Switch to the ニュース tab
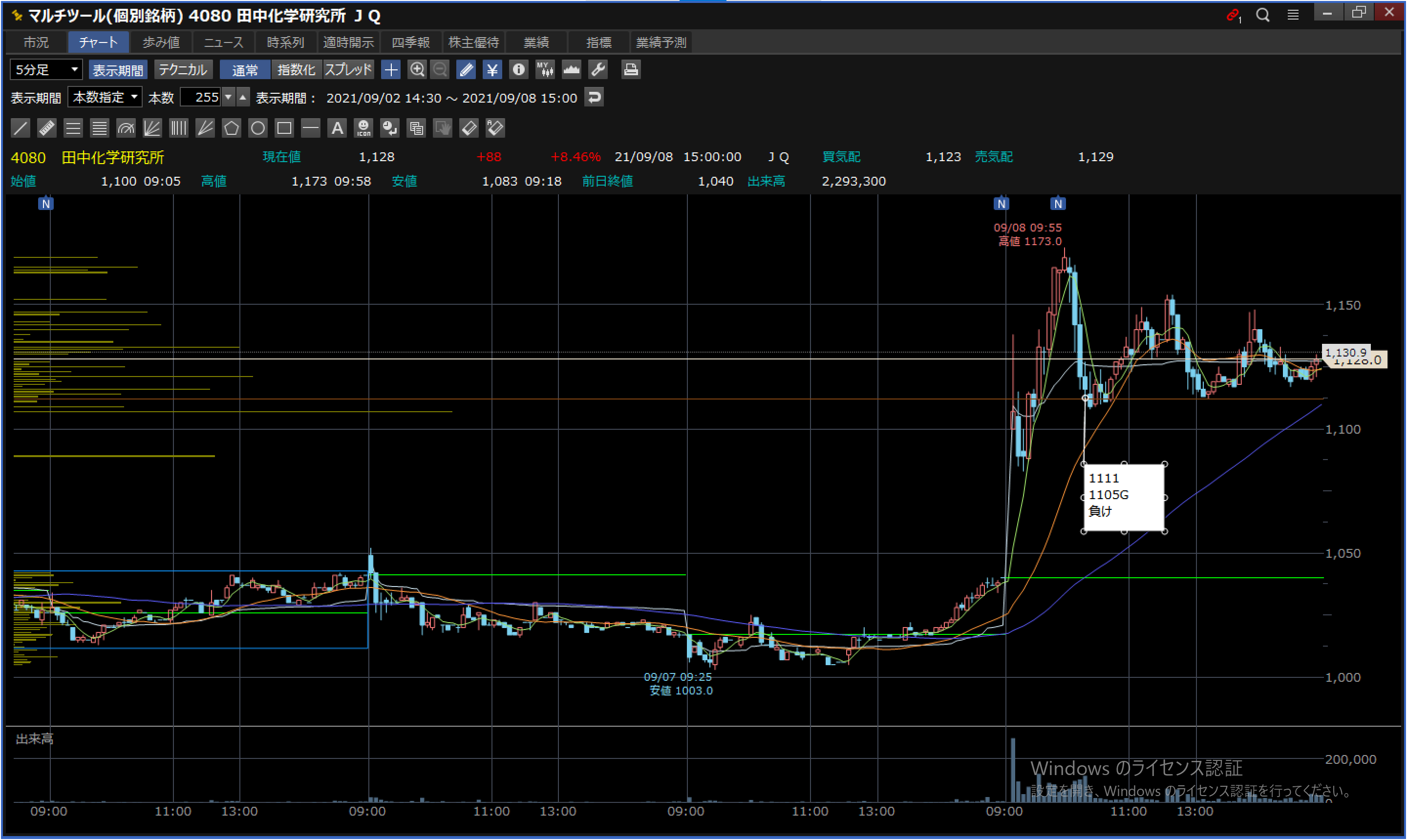Screen dimensions: 1407x840 coord(223,42)
